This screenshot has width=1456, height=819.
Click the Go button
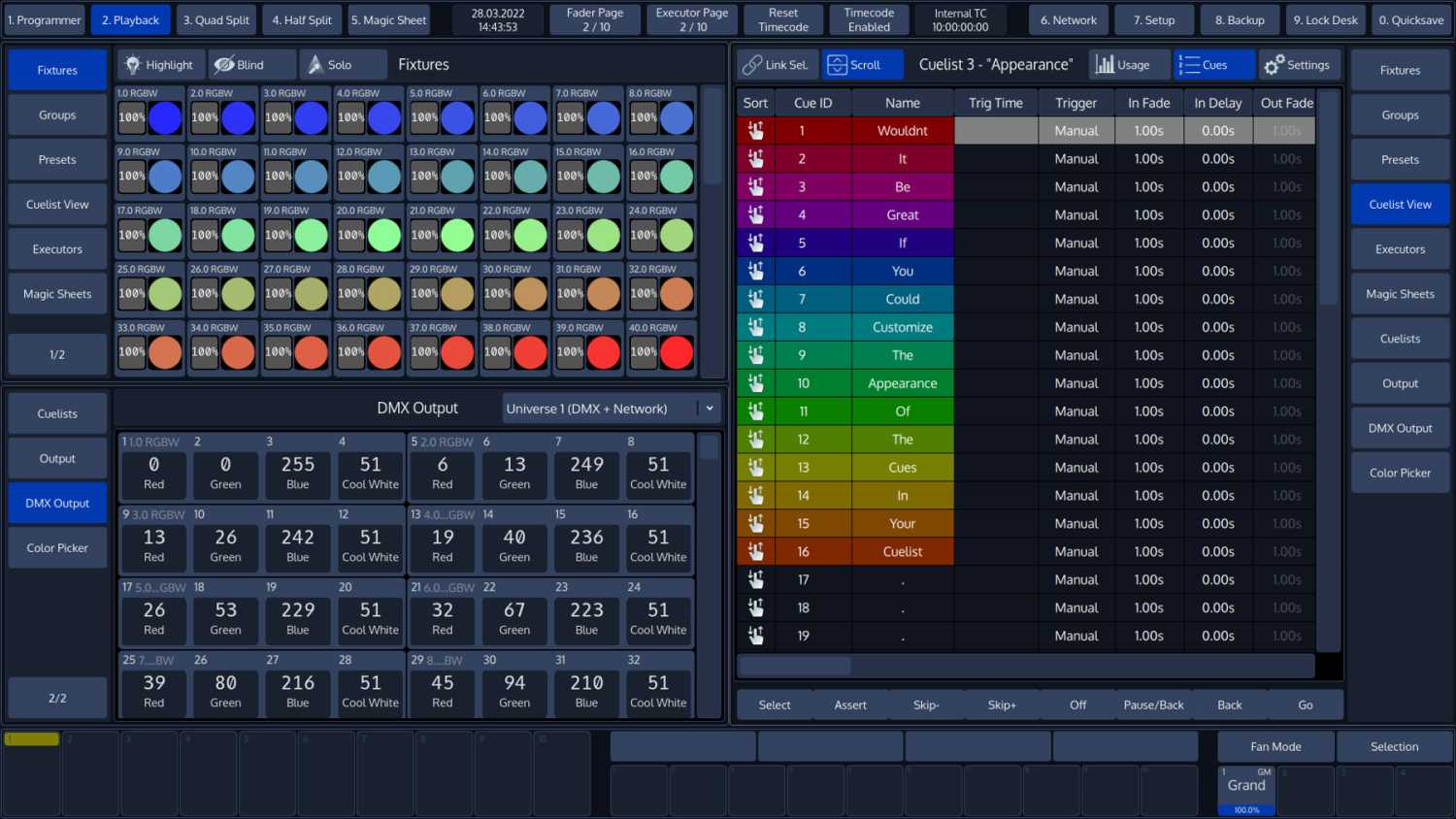tap(1306, 705)
